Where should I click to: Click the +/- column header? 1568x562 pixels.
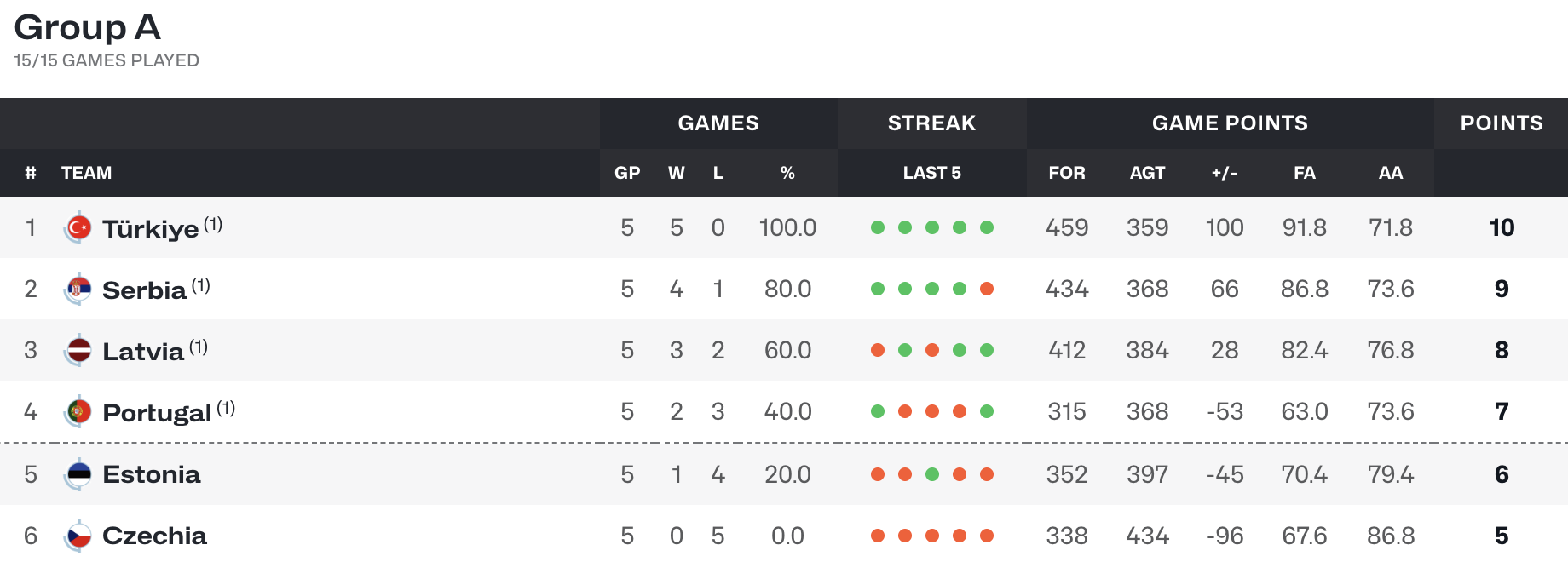point(1225,173)
